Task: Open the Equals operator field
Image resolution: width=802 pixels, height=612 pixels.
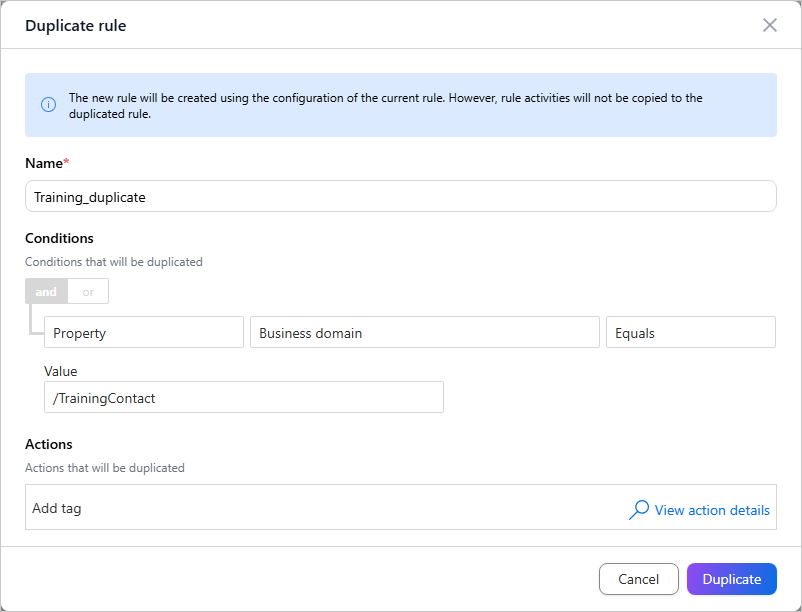Action: [x=690, y=332]
